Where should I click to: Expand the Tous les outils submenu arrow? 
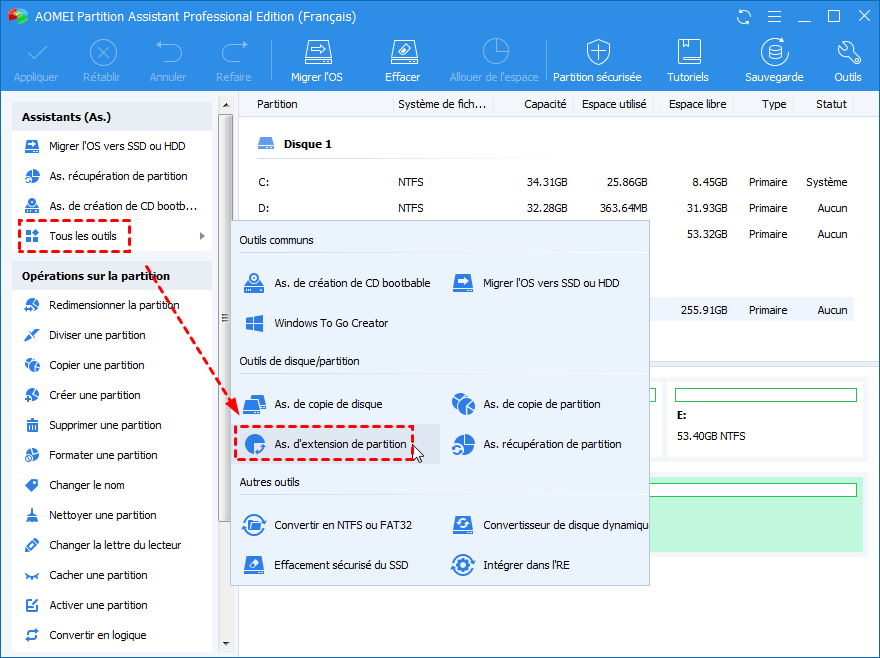pyautogui.click(x=202, y=236)
